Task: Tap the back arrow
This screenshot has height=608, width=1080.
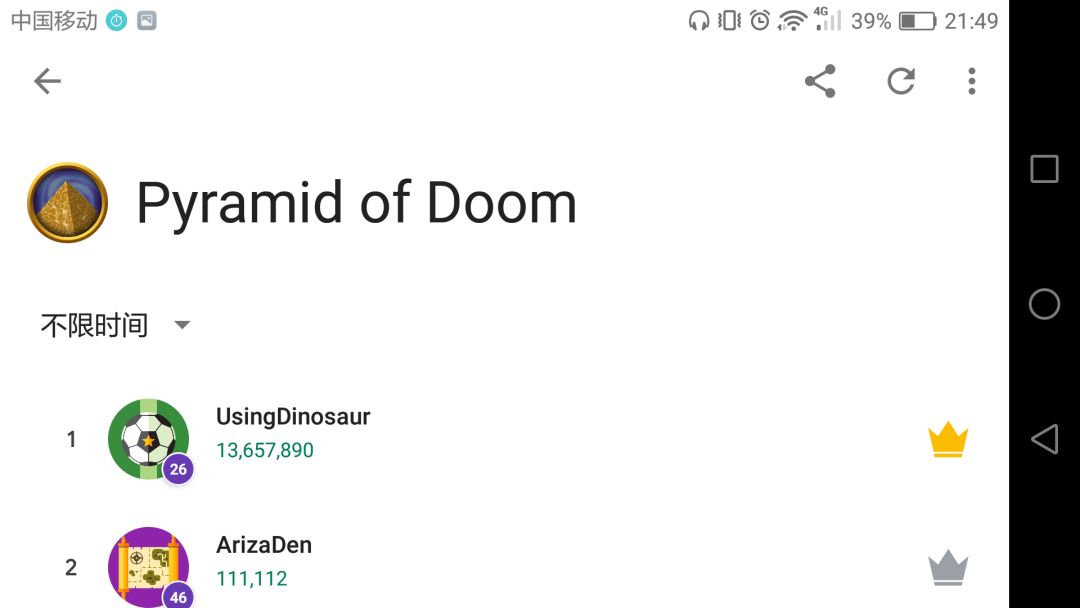Action: 47,81
